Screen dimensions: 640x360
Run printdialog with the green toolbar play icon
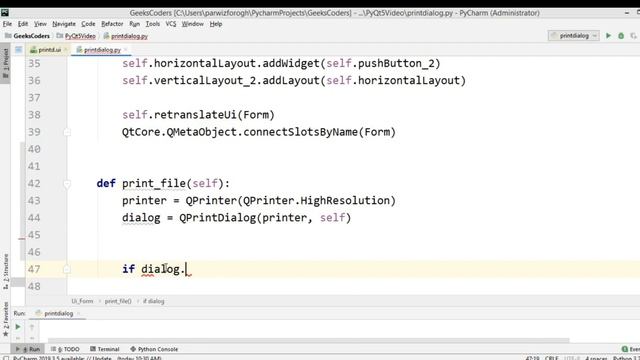[608, 36]
